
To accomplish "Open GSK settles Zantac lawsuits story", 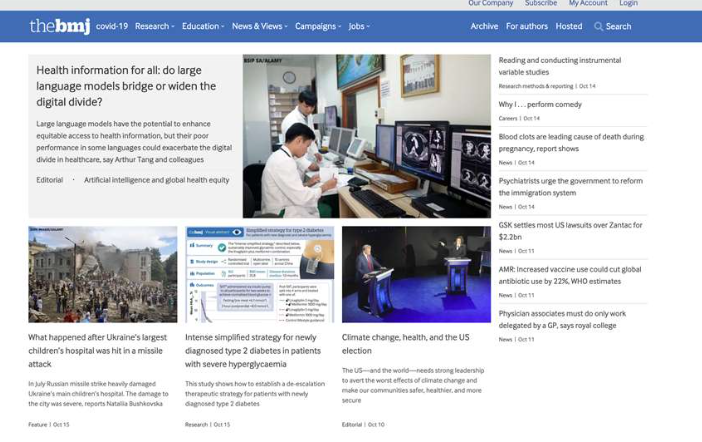I will click(x=570, y=231).
